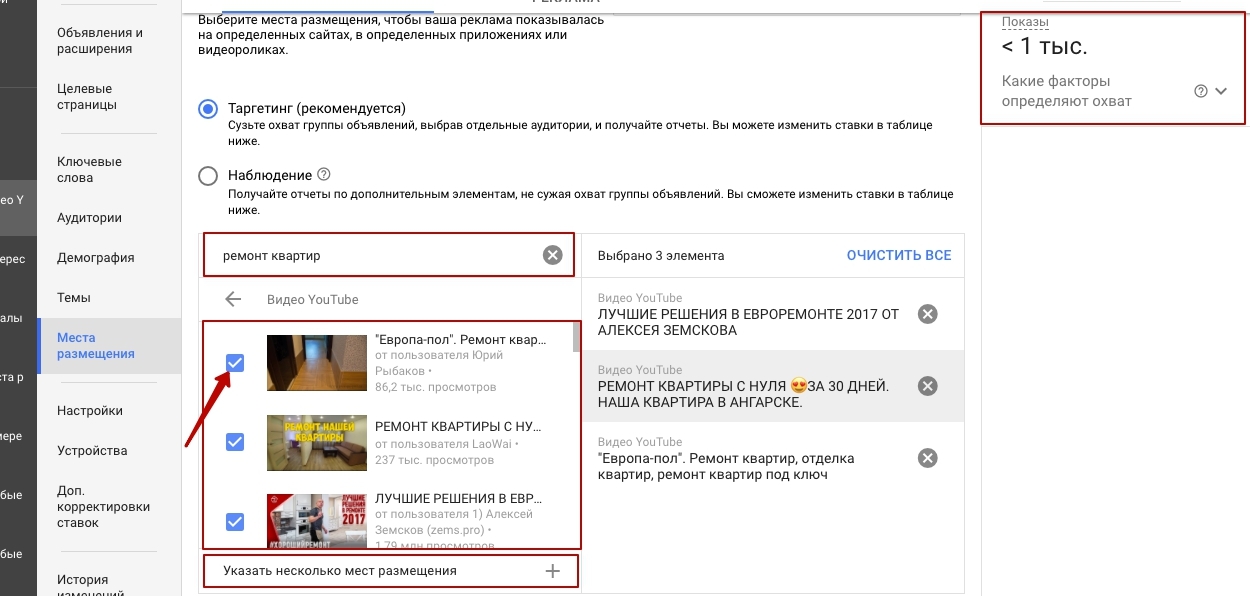Click the РЕМОНТ КВАРТИРЫ С НУ... thumbnail
Screen dimensions: 1250x596
[317, 442]
